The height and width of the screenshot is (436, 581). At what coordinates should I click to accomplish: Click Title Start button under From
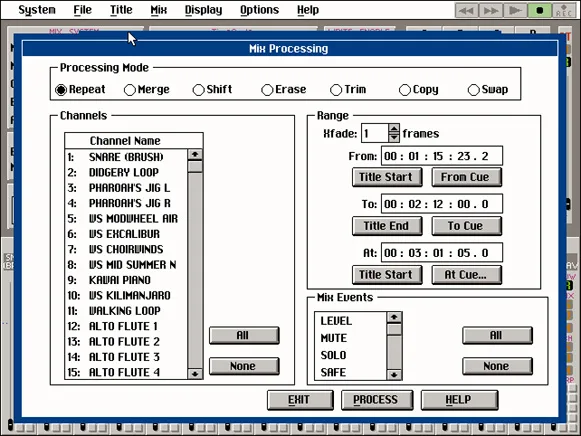click(x=387, y=177)
